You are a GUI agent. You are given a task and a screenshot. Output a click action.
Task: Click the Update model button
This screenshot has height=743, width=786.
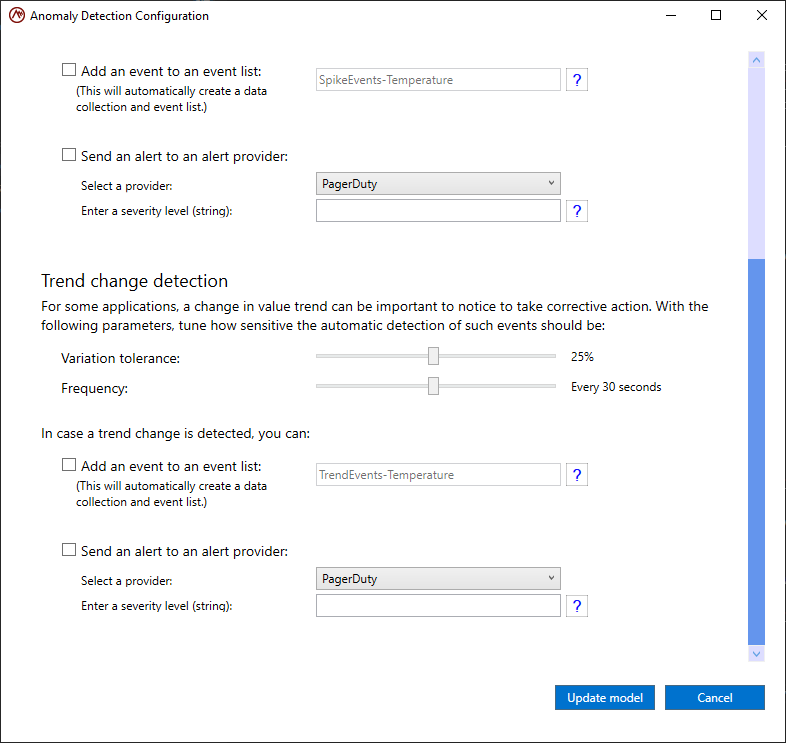(605, 697)
